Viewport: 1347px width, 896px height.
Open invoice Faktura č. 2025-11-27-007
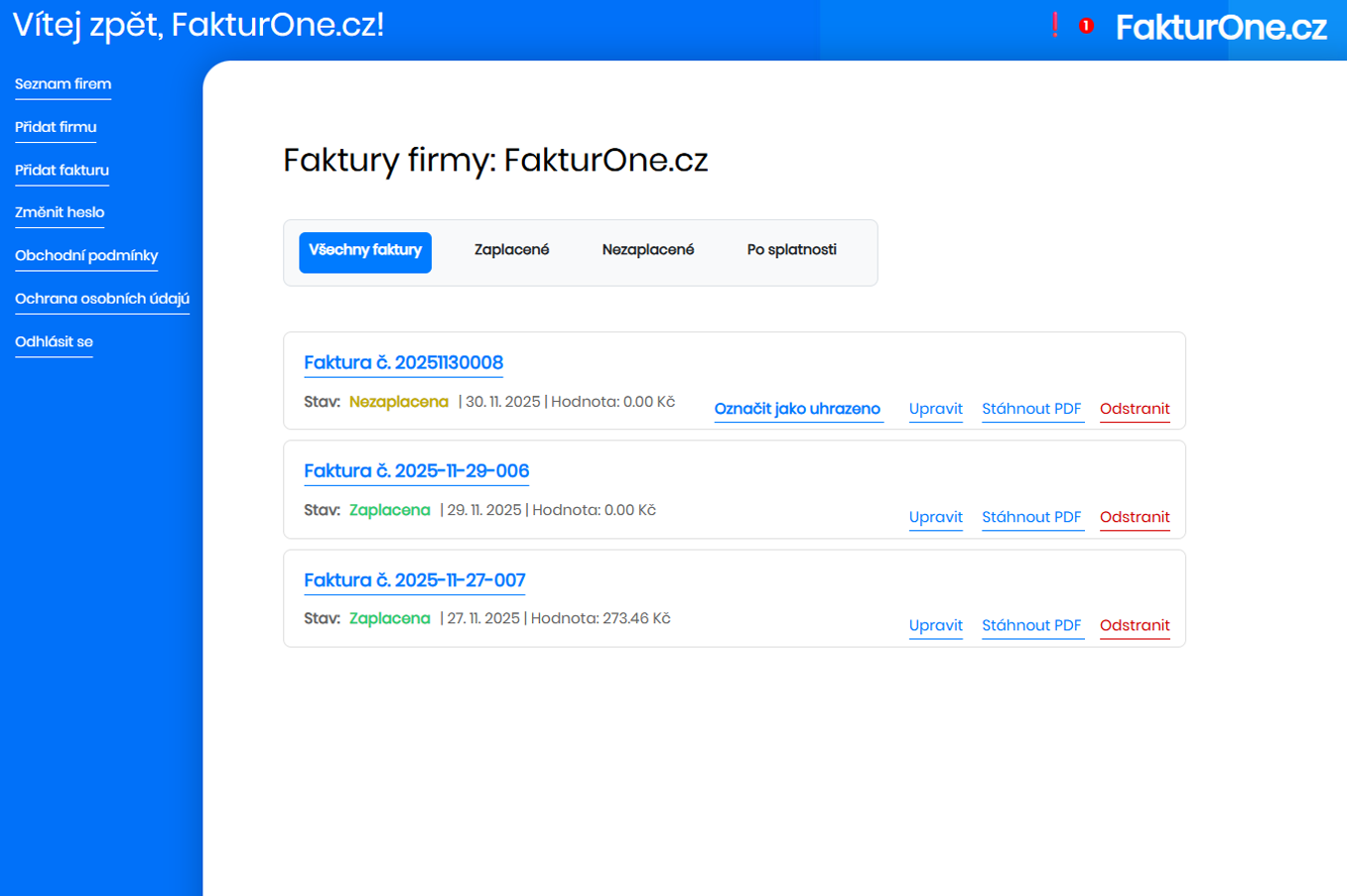click(415, 579)
